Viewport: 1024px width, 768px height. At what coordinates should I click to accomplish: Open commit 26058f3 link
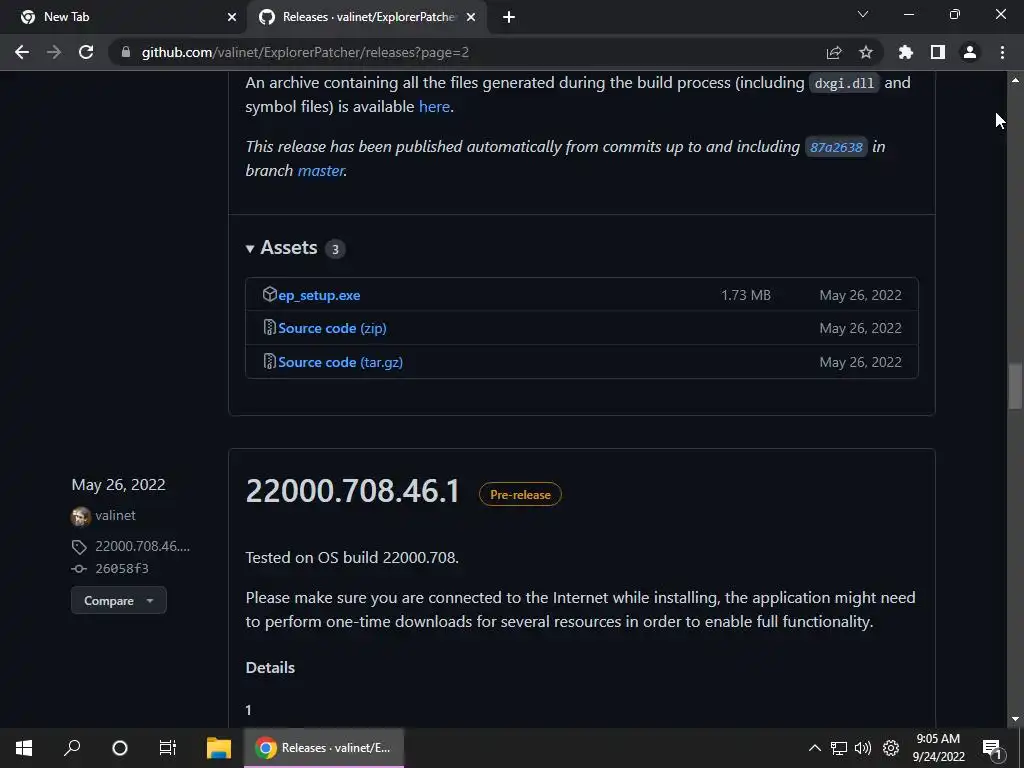(121, 568)
